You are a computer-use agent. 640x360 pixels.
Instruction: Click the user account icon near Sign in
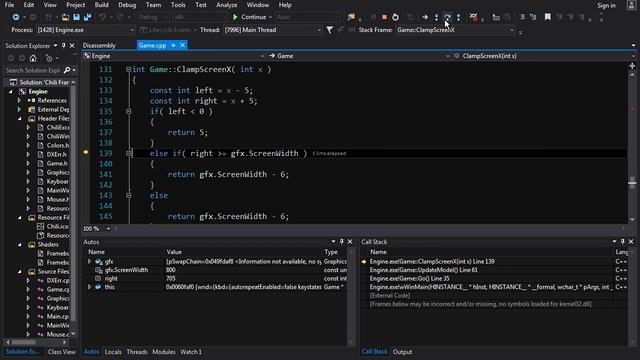click(631, 5)
